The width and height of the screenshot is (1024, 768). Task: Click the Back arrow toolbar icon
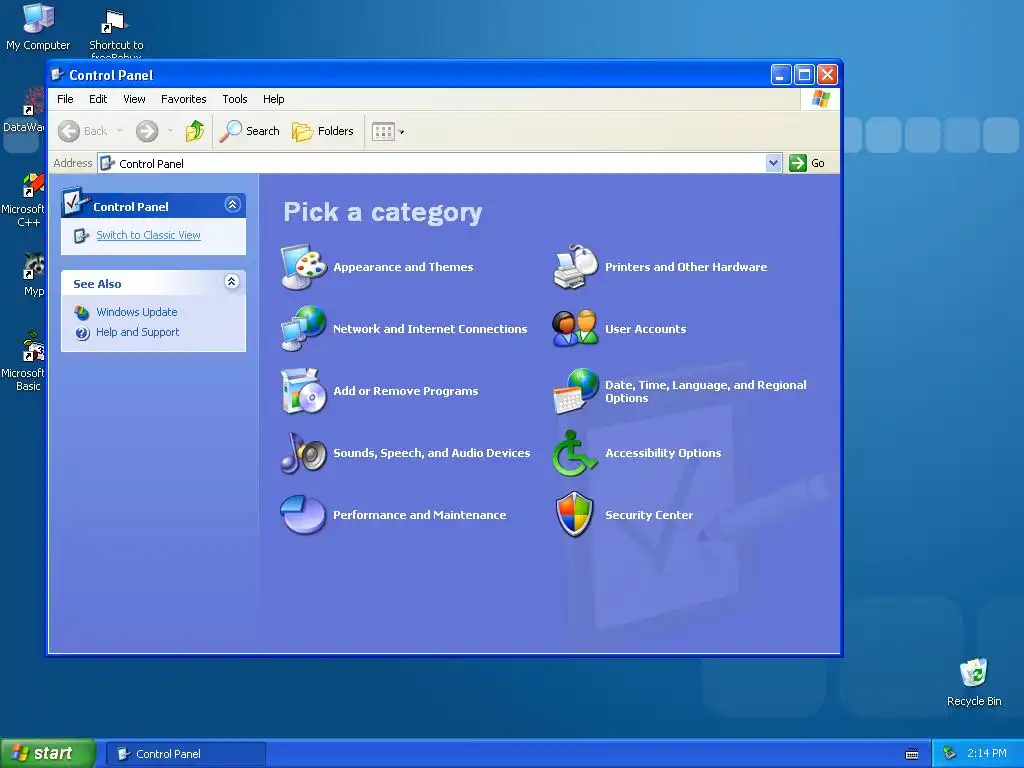[x=69, y=131]
